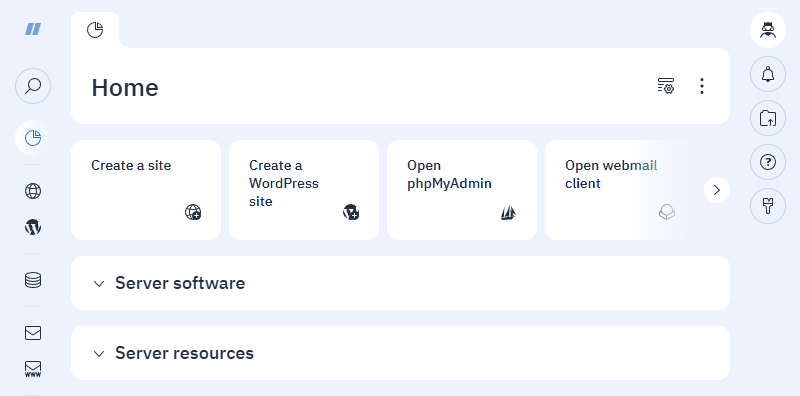The image size is (800, 396).
Task: Open the help question mark icon
Action: (x=768, y=162)
